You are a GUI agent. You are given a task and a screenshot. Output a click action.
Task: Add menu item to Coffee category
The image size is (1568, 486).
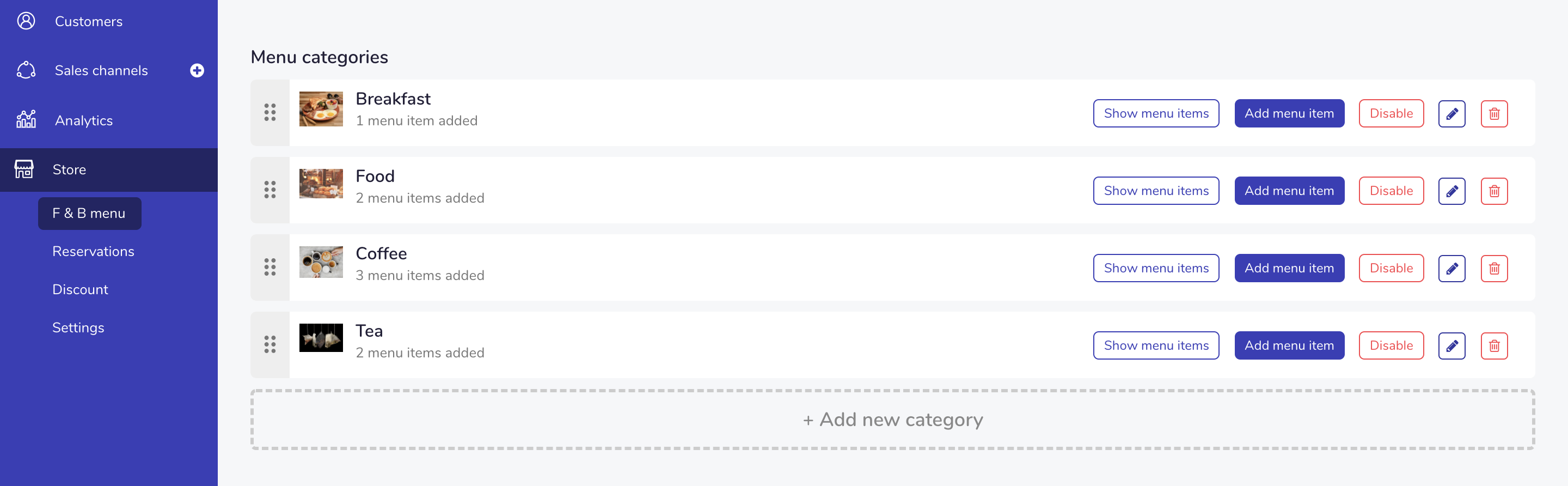click(x=1289, y=268)
